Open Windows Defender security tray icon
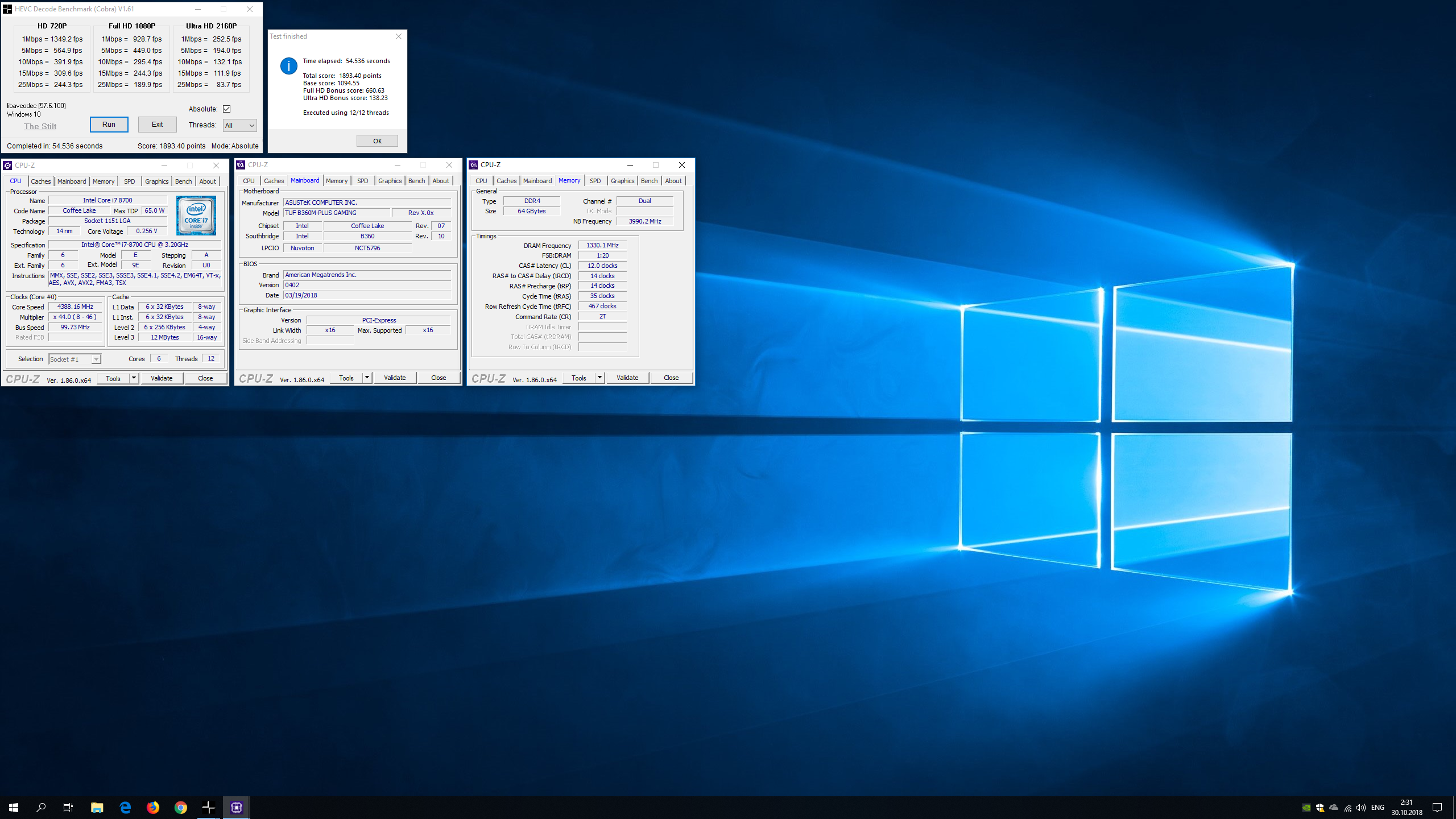Image resolution: width=1456 pixels, height=819 pixels. click(1320, 808)
